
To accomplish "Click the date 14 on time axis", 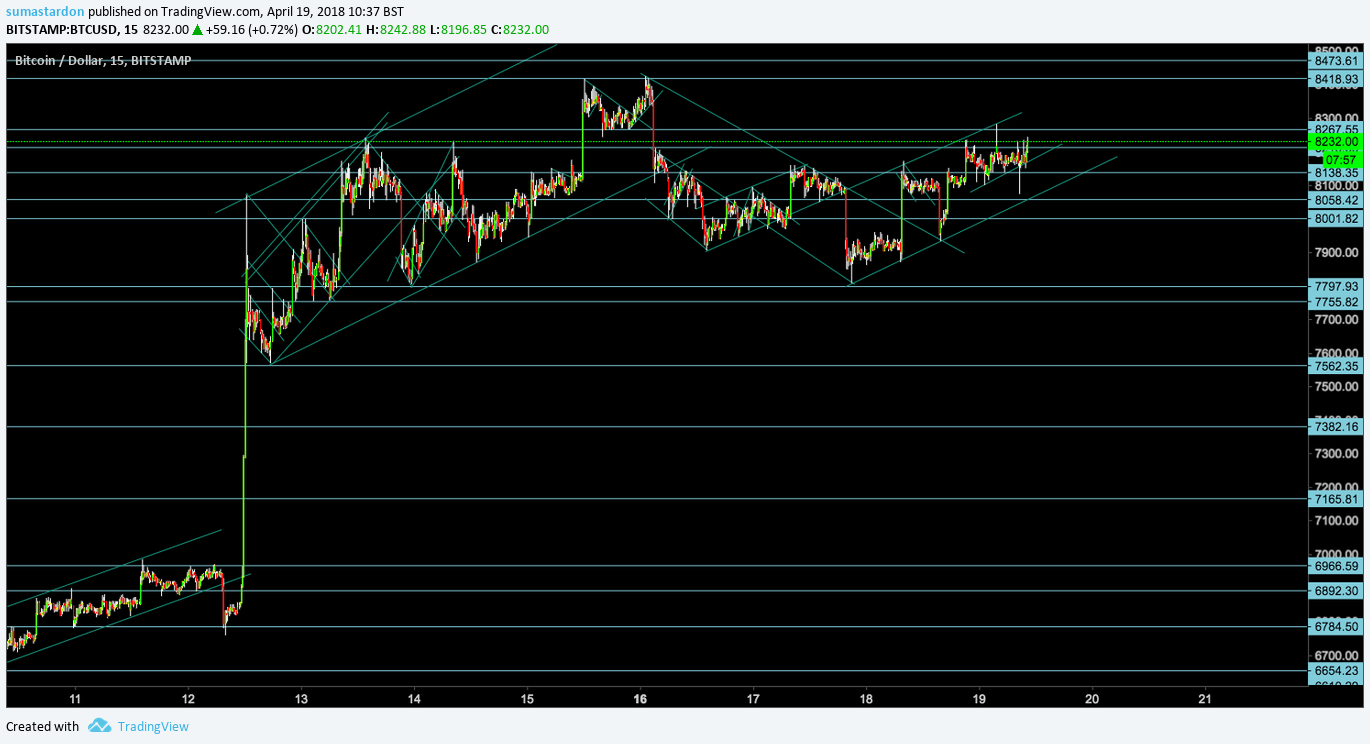I will 414,698.
